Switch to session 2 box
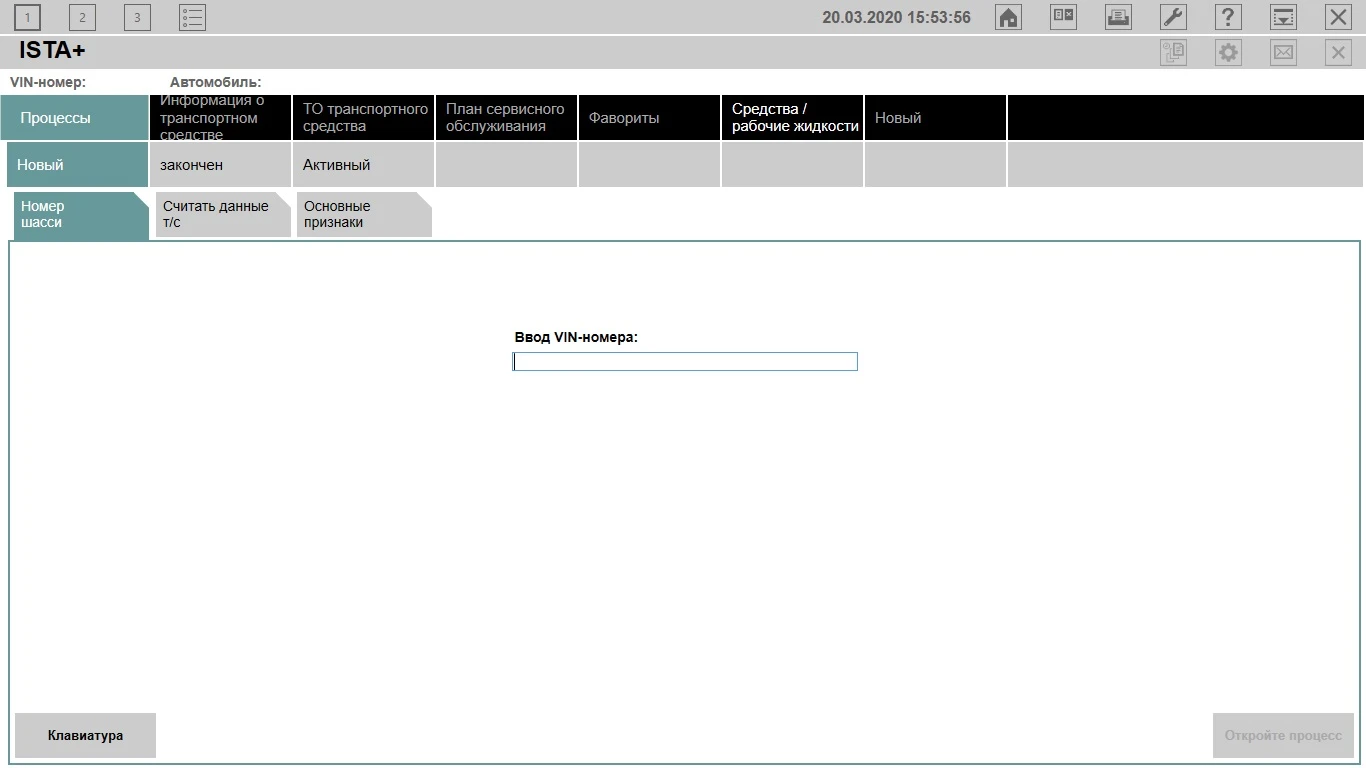The image size is (1366, 768). (83, 17)
